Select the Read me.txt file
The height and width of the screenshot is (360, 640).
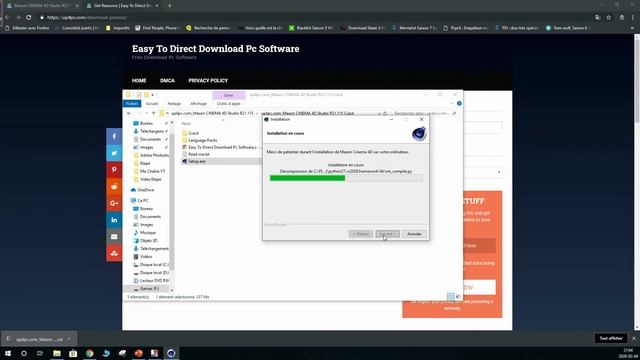tap(199, 154)
